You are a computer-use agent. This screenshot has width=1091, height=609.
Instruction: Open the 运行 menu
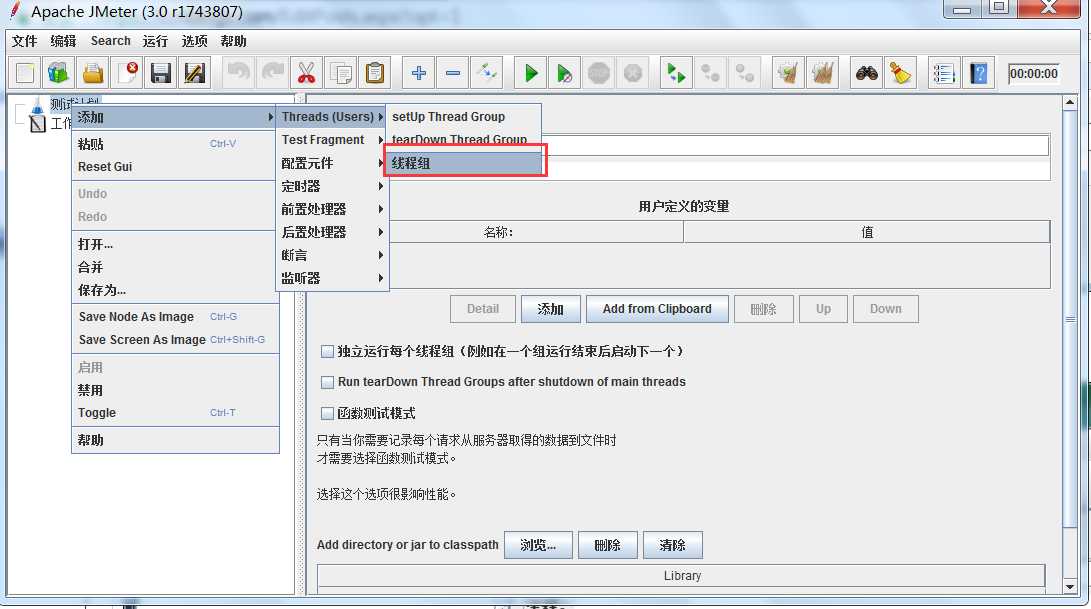[x=155, y=41]
